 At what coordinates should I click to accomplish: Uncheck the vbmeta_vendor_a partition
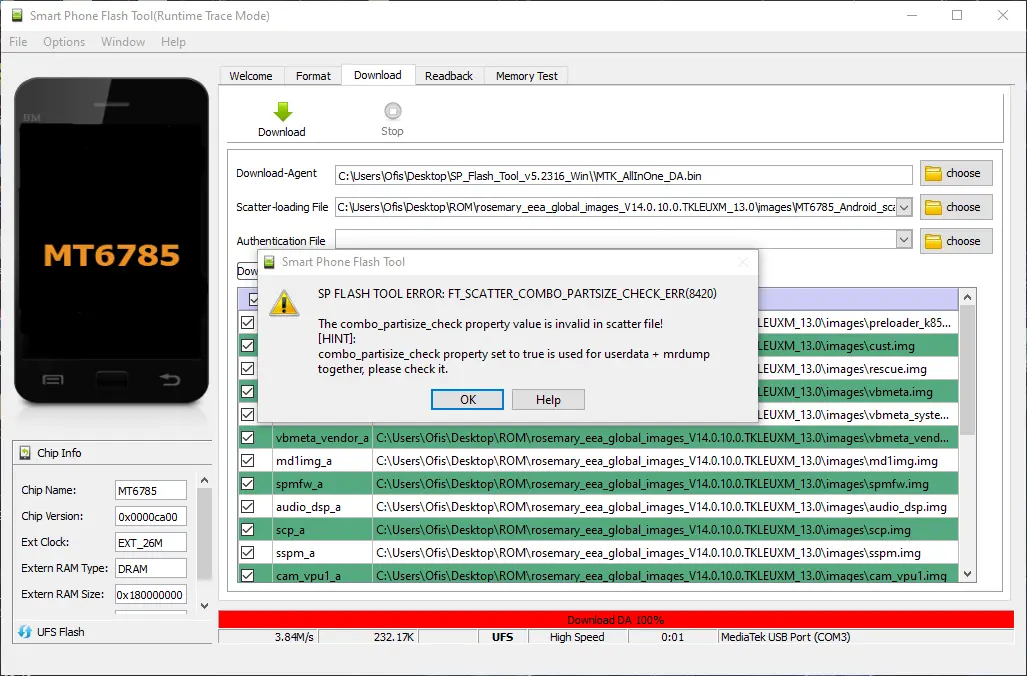(x=248, y=438)
